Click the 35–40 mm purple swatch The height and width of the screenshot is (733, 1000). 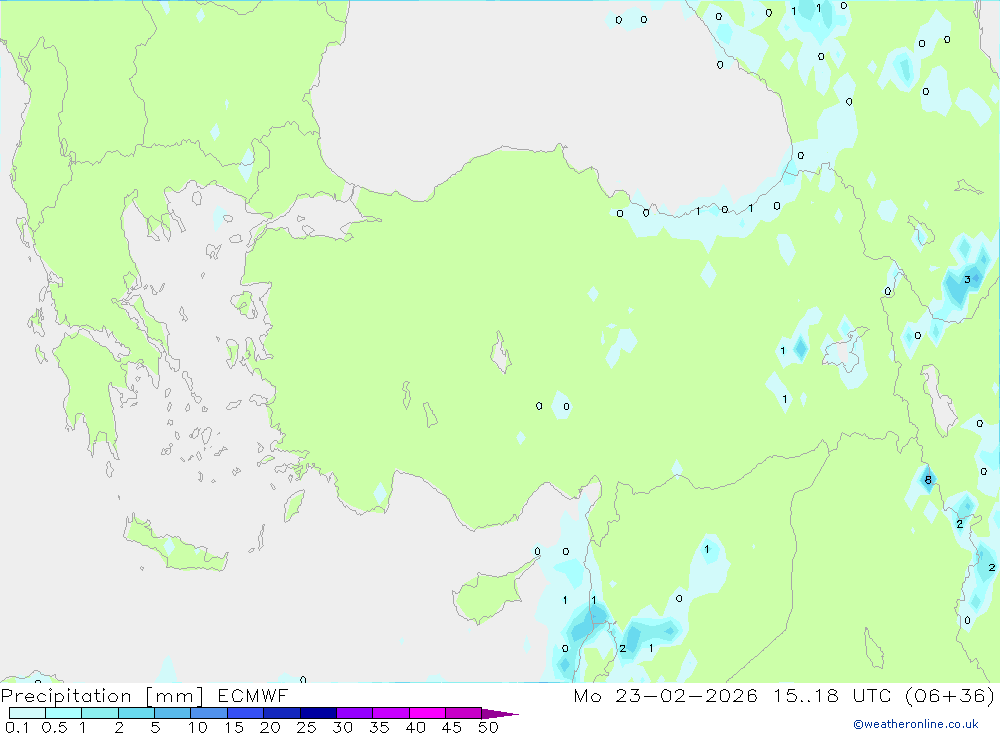pyautogui.click(x=390, y=713)
